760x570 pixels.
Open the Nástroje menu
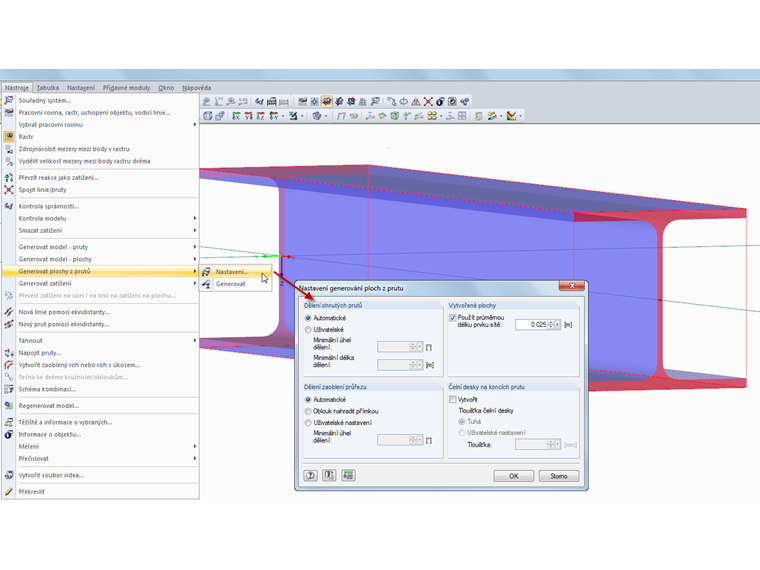click(x=17, y=88)
